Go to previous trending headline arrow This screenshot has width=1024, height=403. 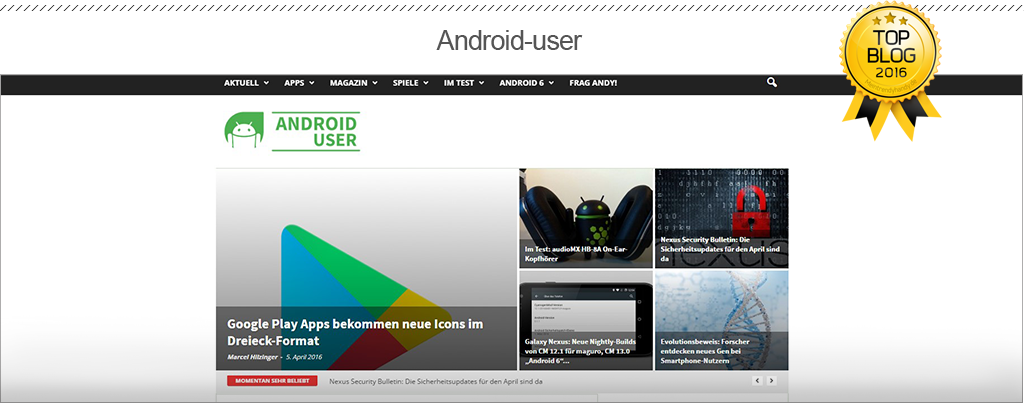coord(758,381)
